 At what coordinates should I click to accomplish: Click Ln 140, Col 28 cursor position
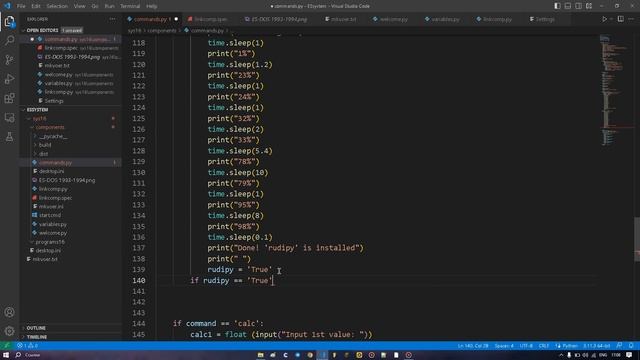pos(473,346)
